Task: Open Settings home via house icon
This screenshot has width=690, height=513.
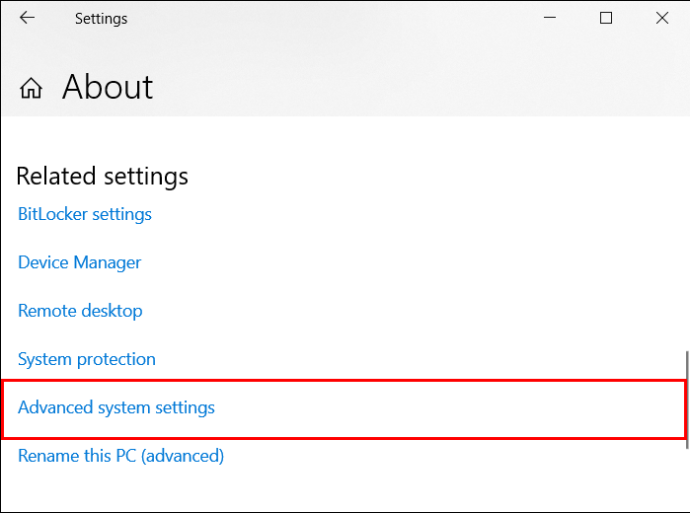Action: tap(31, 88)
